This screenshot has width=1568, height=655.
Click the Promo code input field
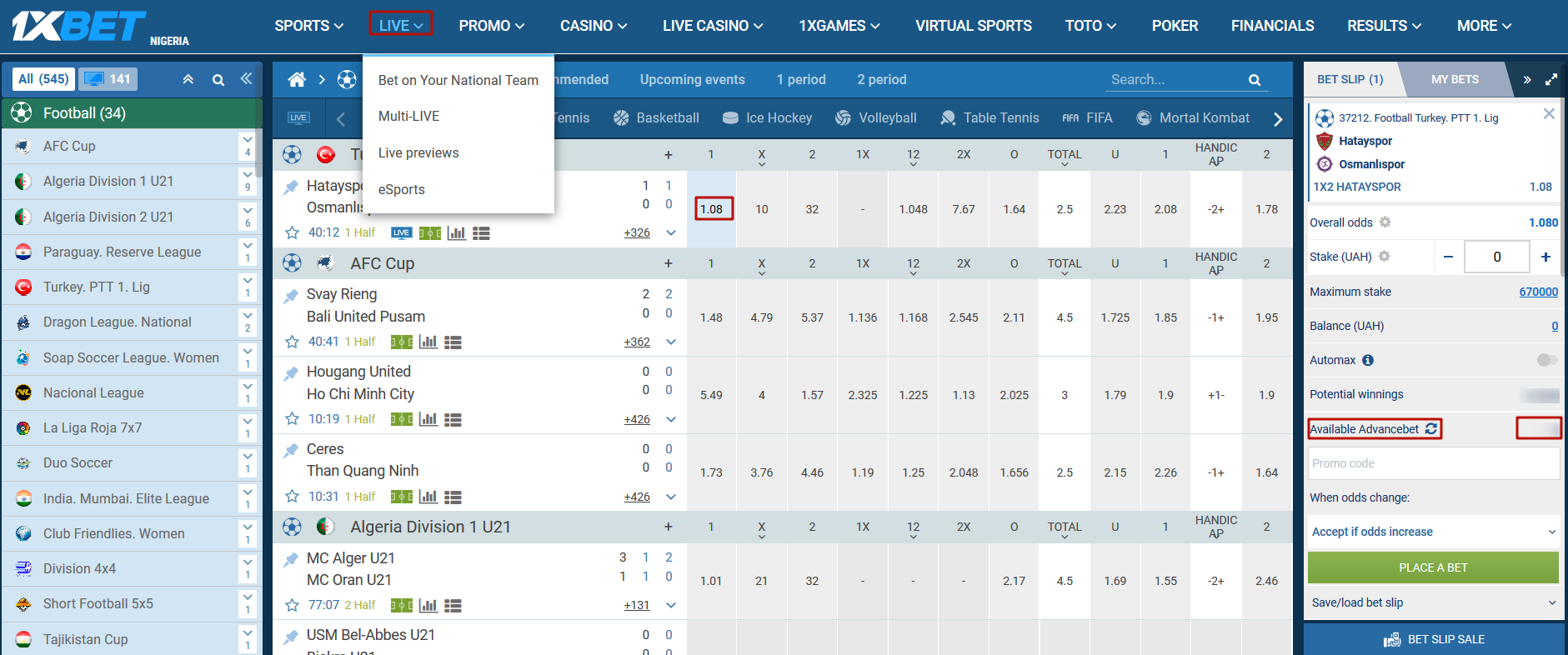[x=1434, y=463]
